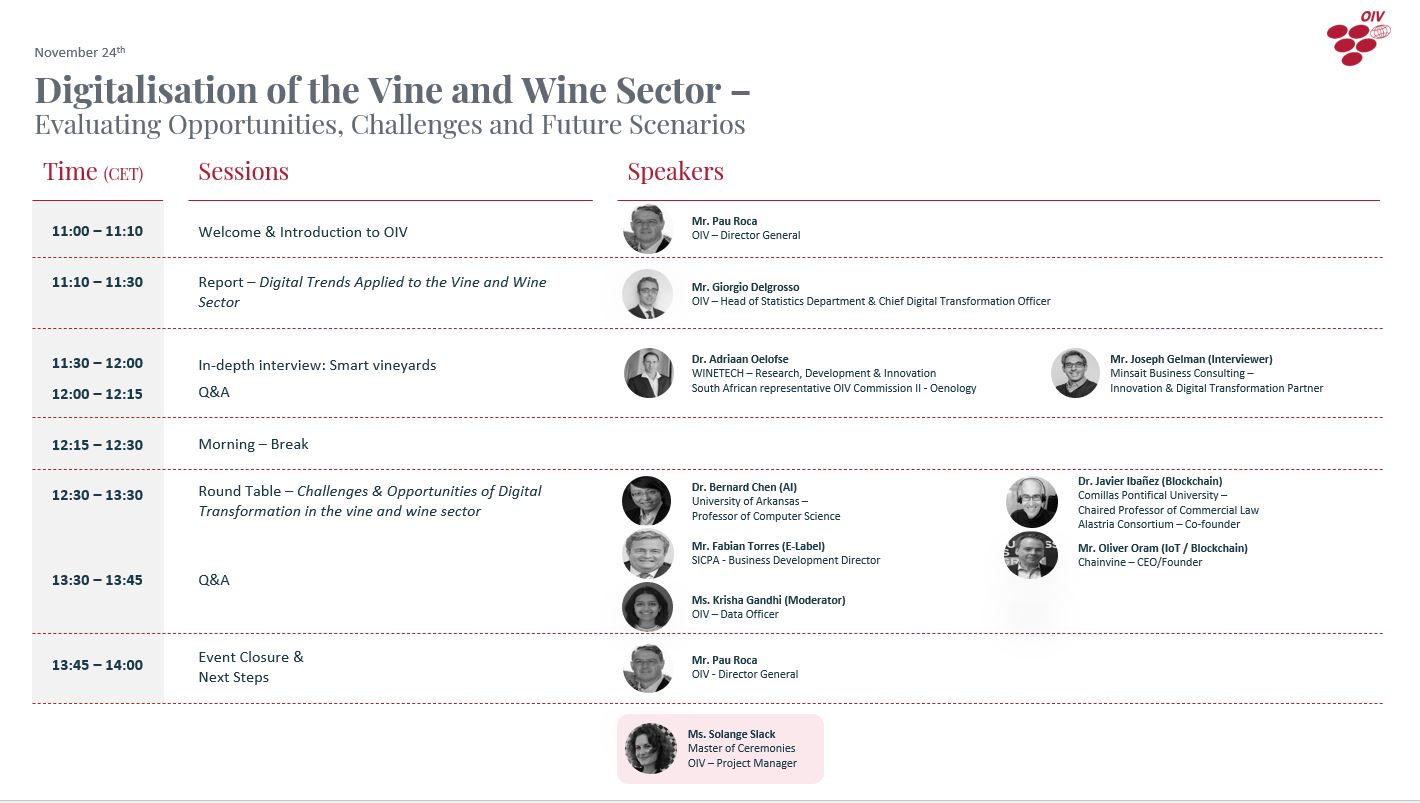This screenshot has width=1420, height=803.
Task: Click the Welcome & Introduction to OIV session
Action: coord(303,232)
